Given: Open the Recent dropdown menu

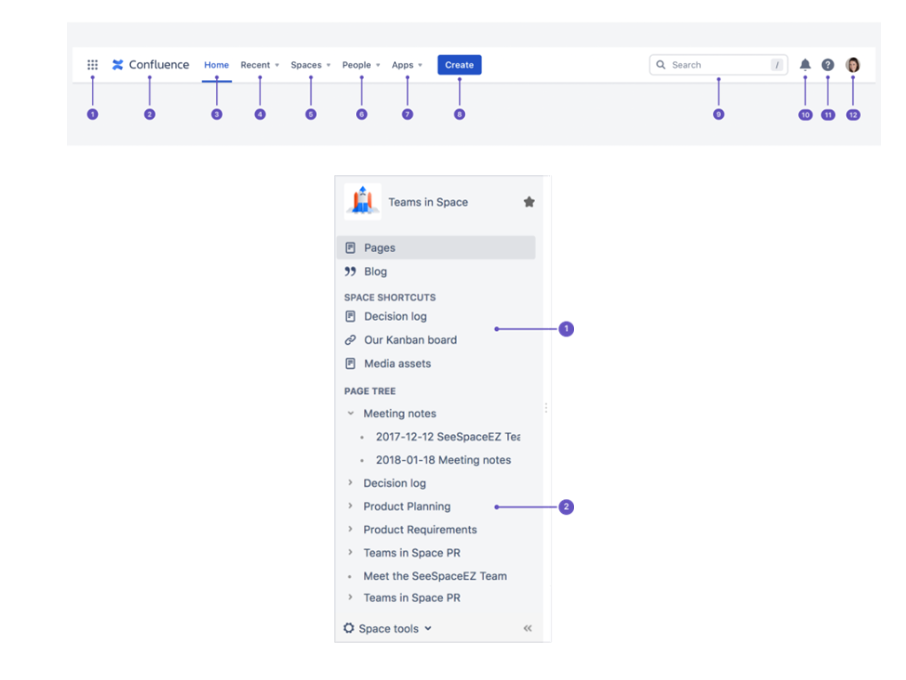Looking at the screenshot, I should (x=259, y=65).
